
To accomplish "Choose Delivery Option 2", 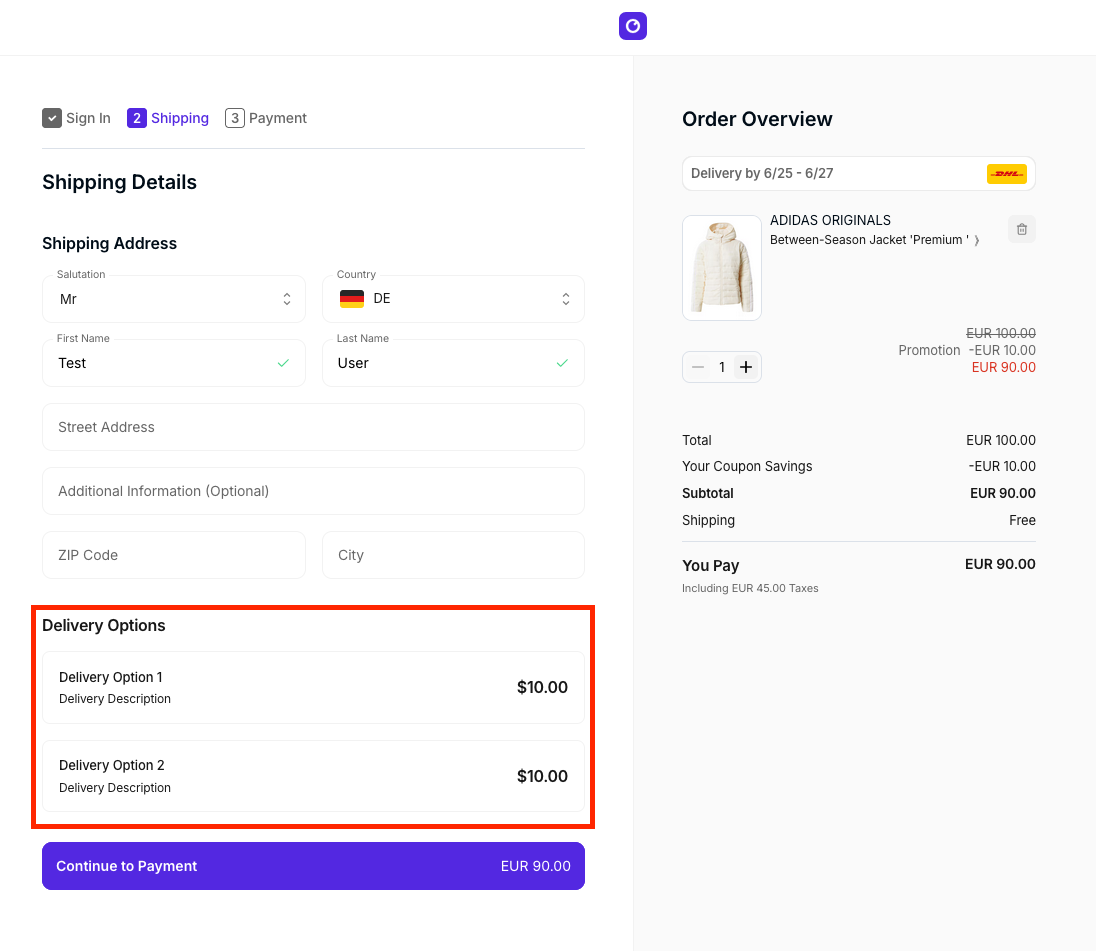I will [313, 776].
